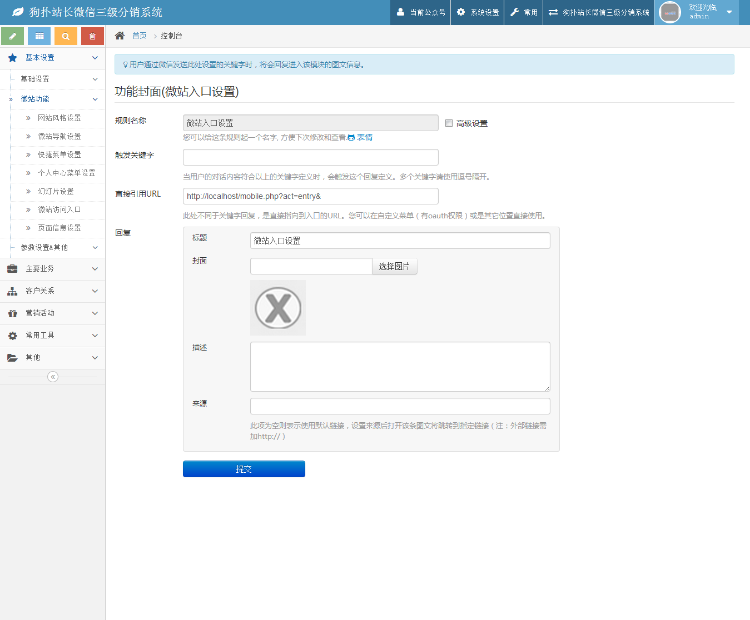Expand the 其他 menu chevron
This screenshot has height=620, width=750.
[x=95, y=358]
